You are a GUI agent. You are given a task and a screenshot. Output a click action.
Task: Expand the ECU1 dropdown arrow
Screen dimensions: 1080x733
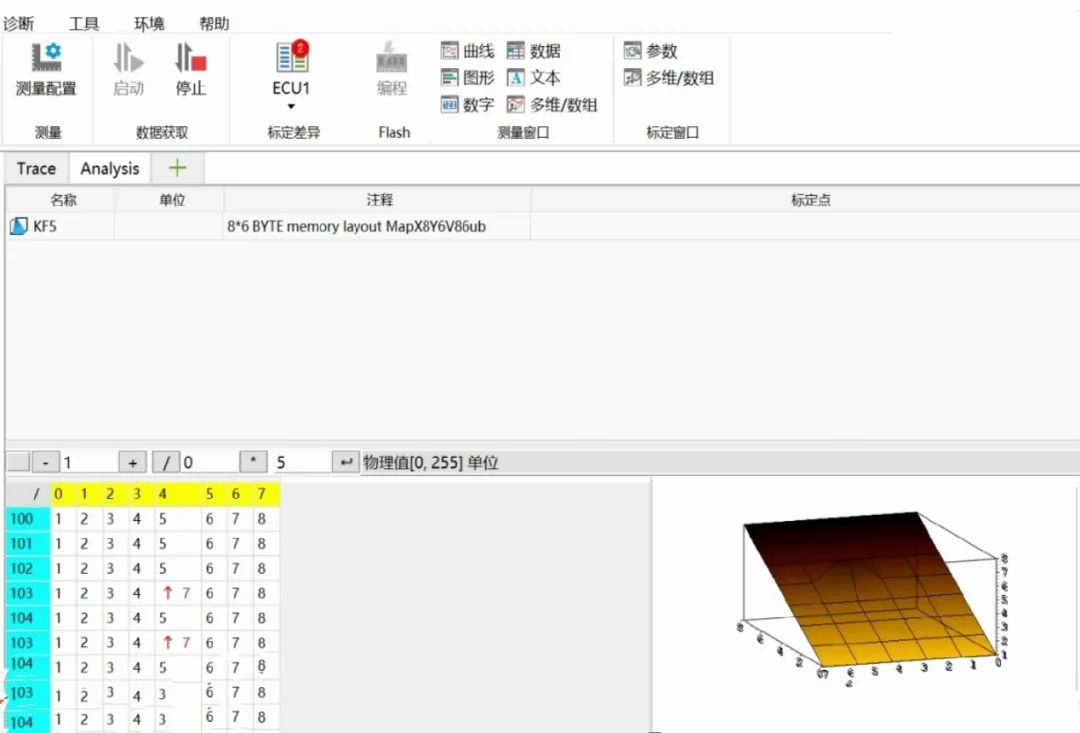pos(291,107)
